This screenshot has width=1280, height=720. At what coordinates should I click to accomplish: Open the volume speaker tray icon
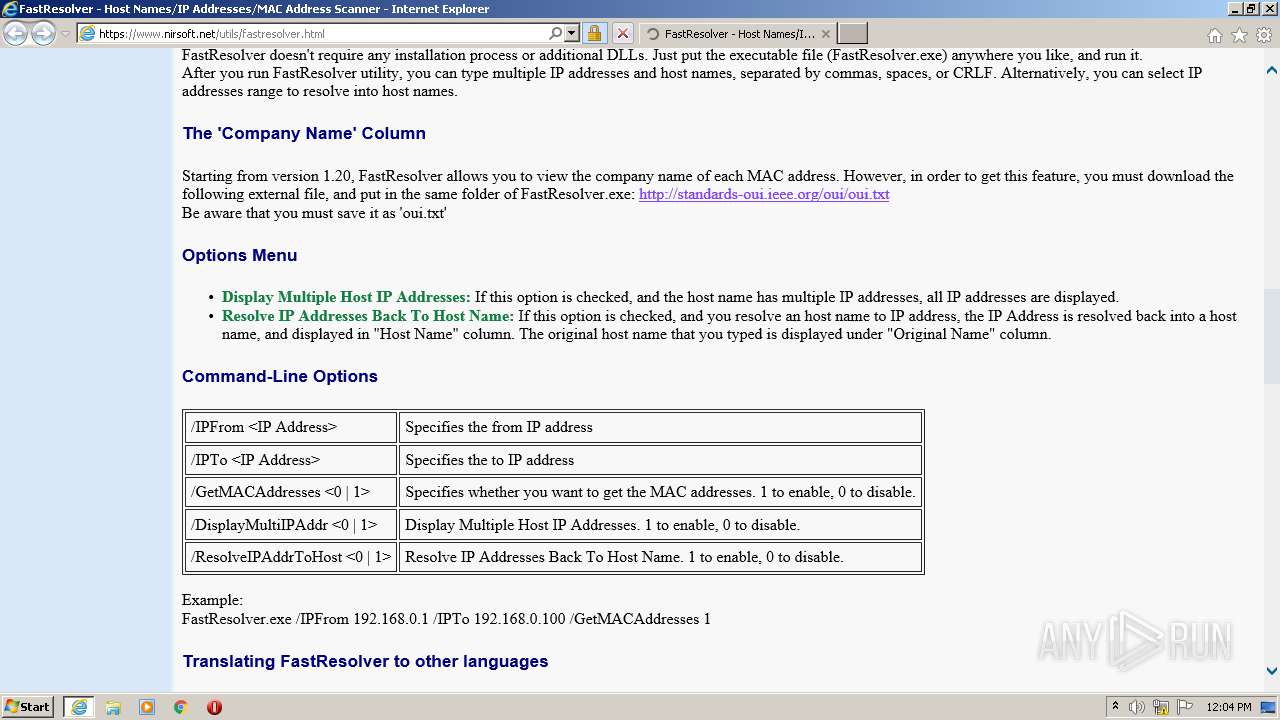pyautogui.click(x=1137, y=707)
